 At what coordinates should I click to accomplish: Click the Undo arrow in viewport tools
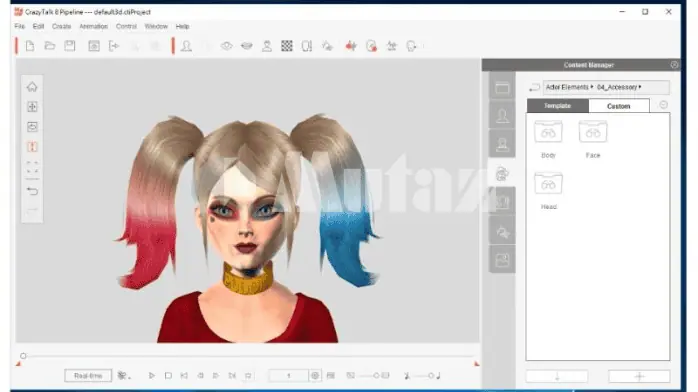click(32, 191)
